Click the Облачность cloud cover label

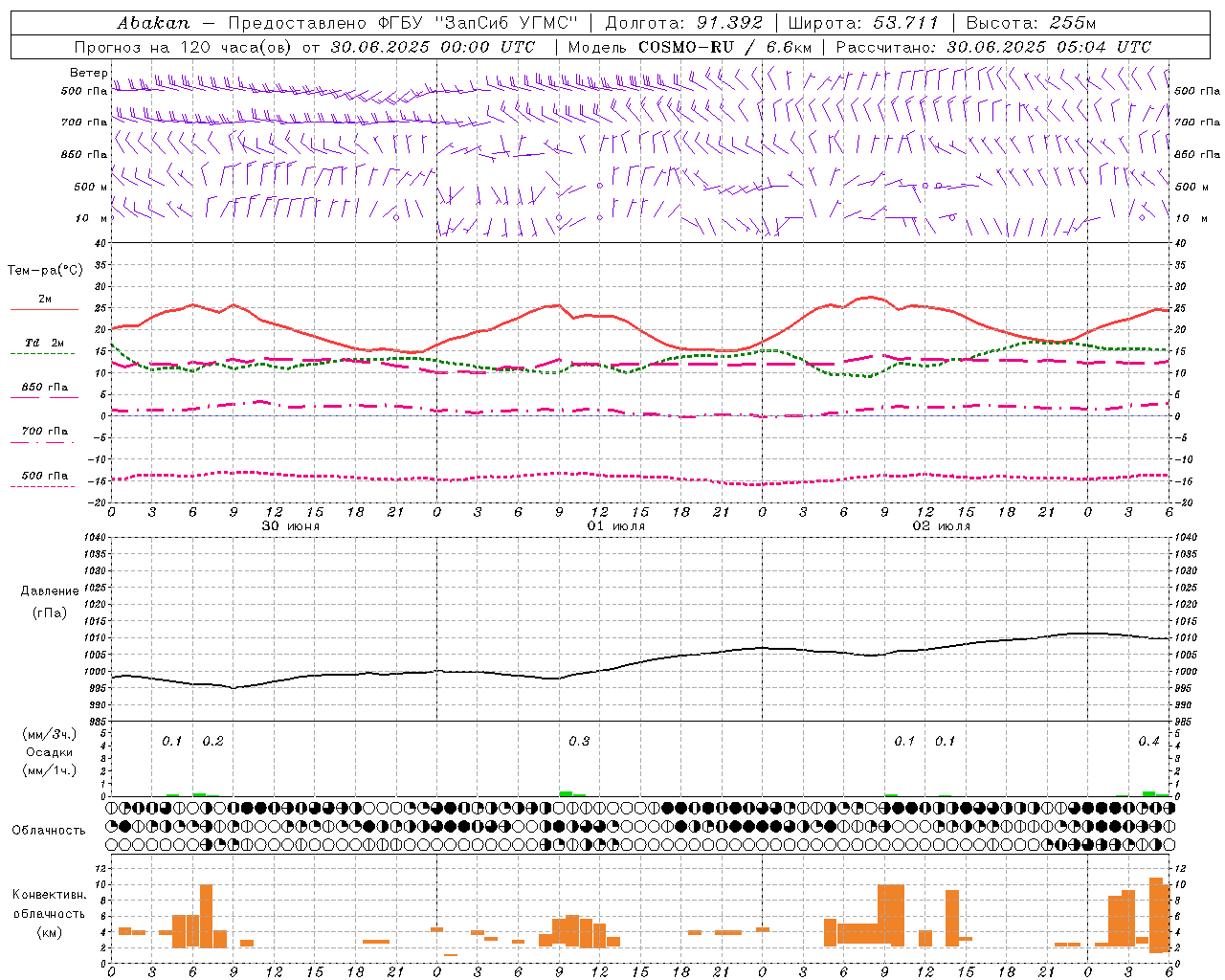[x=49, y=831]
